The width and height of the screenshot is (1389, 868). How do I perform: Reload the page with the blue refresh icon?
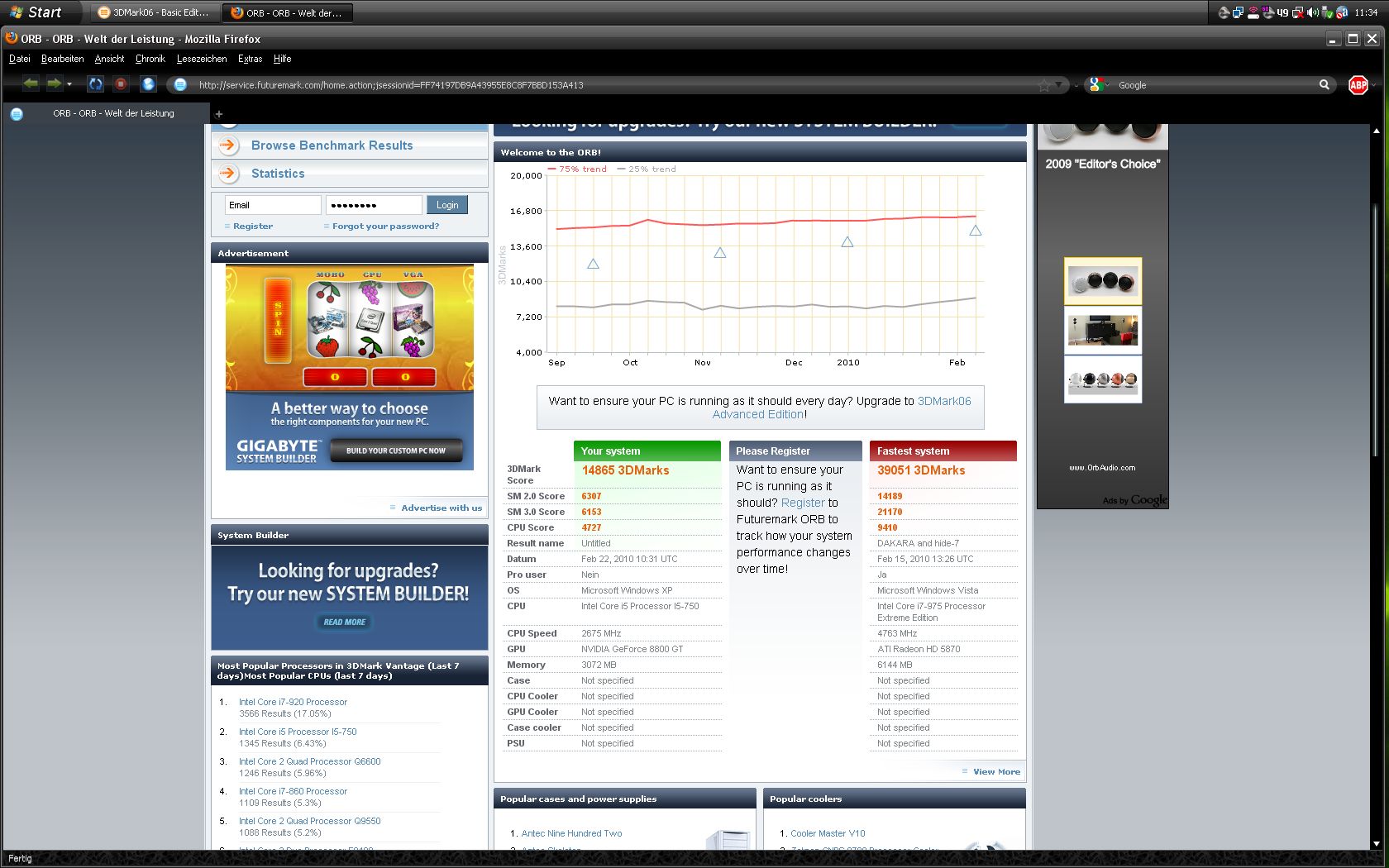pyautogui.click(x=96, y=84)
